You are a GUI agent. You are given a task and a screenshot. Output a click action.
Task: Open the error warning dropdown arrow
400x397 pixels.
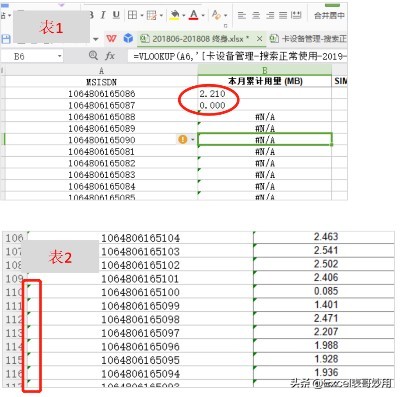pos(192,140)
